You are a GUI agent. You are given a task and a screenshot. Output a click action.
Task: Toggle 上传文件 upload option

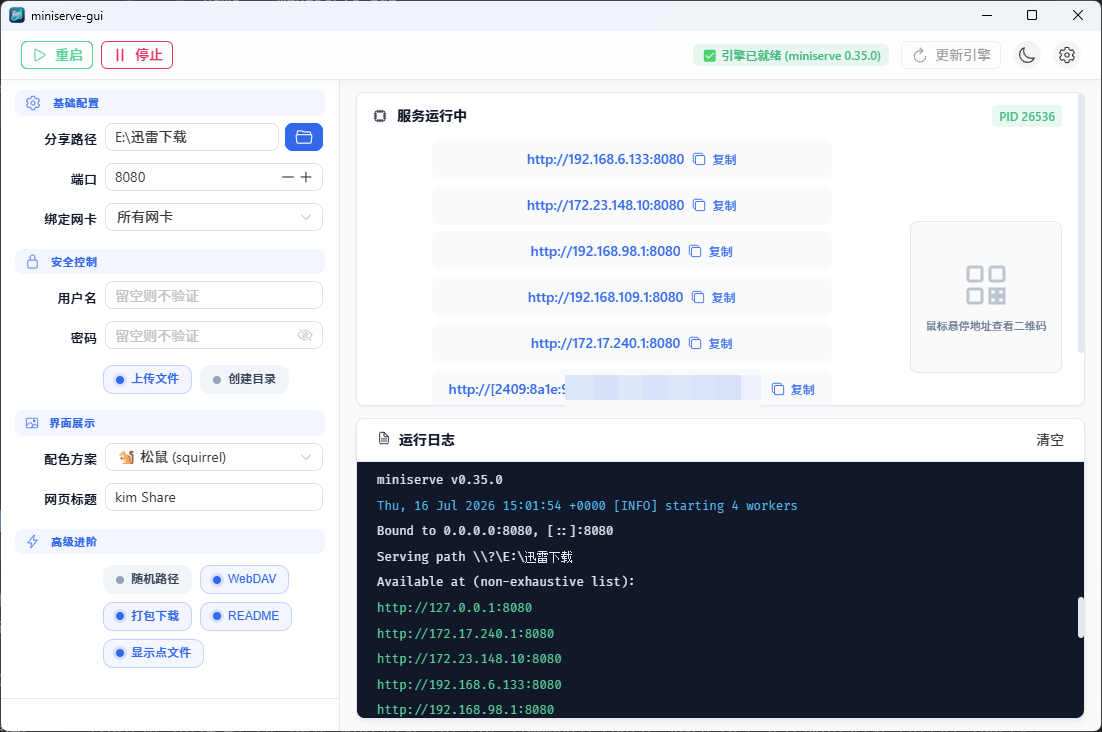[x=148, y=379]
